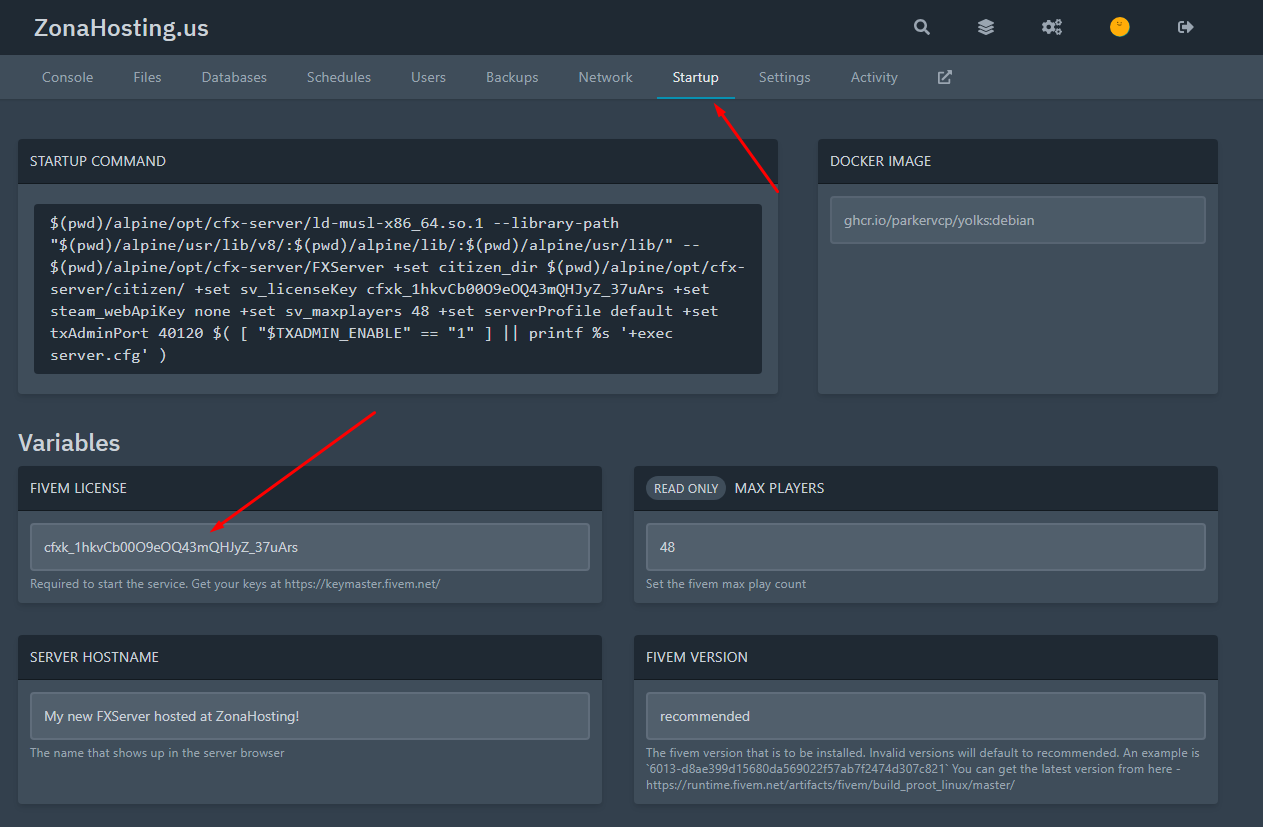Click the sign out icon
Viewport: 1263px width, 827px height.
tap(1186, 27)
